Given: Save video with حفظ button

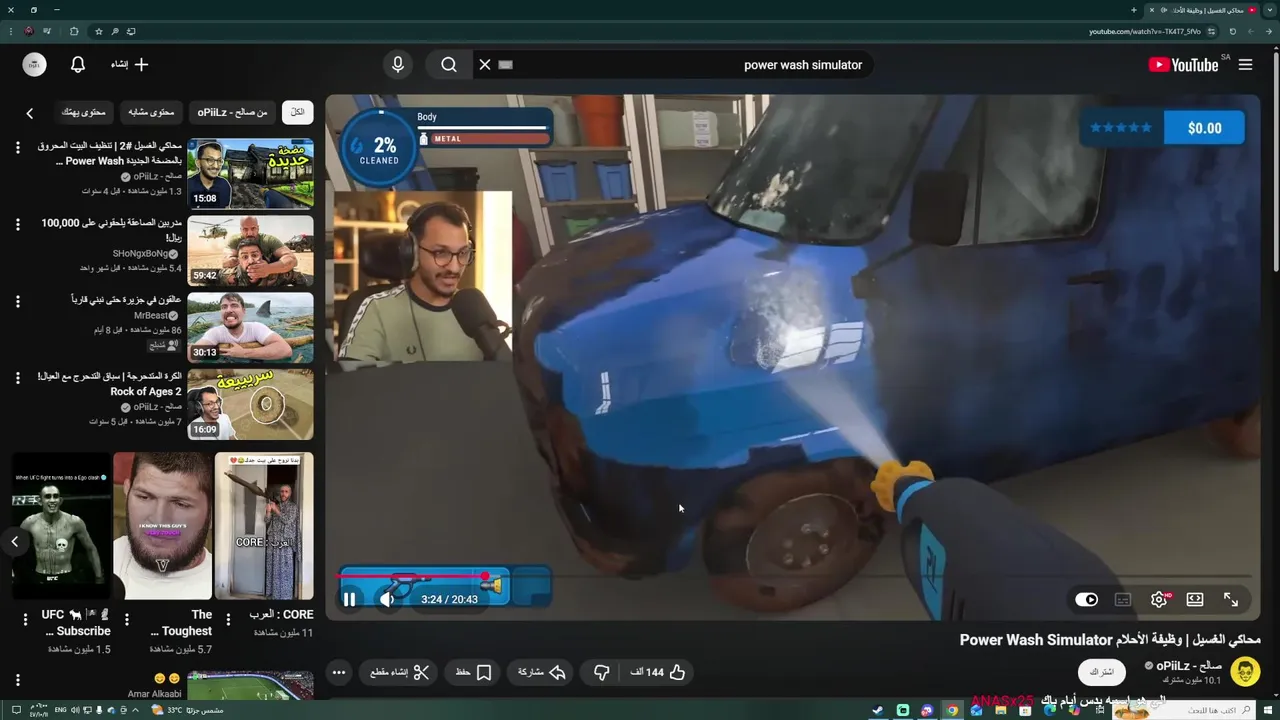Looking at the screenshot, I should (x=474, y=672).
